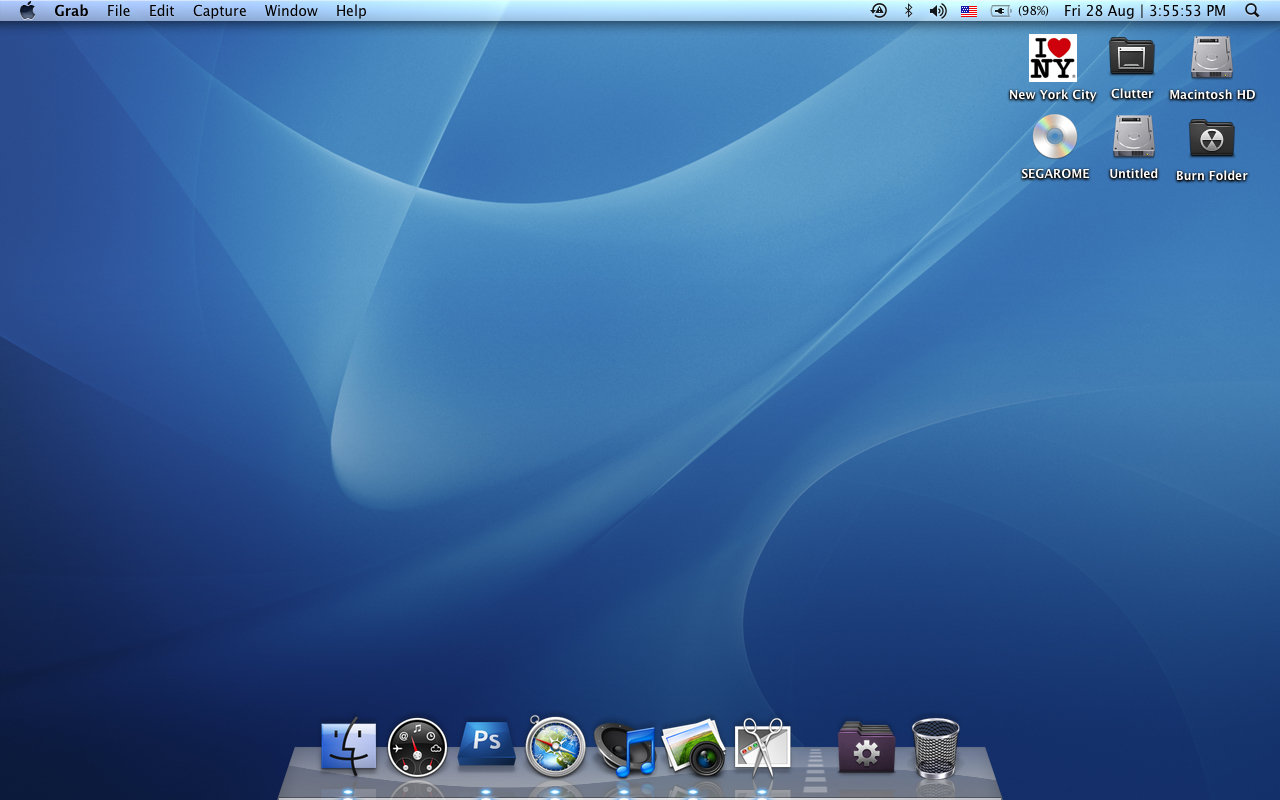The height and width of the screenshot is (800, 1280).
Task: Launch Dashboard from the Dock
Action: [417, 747]
